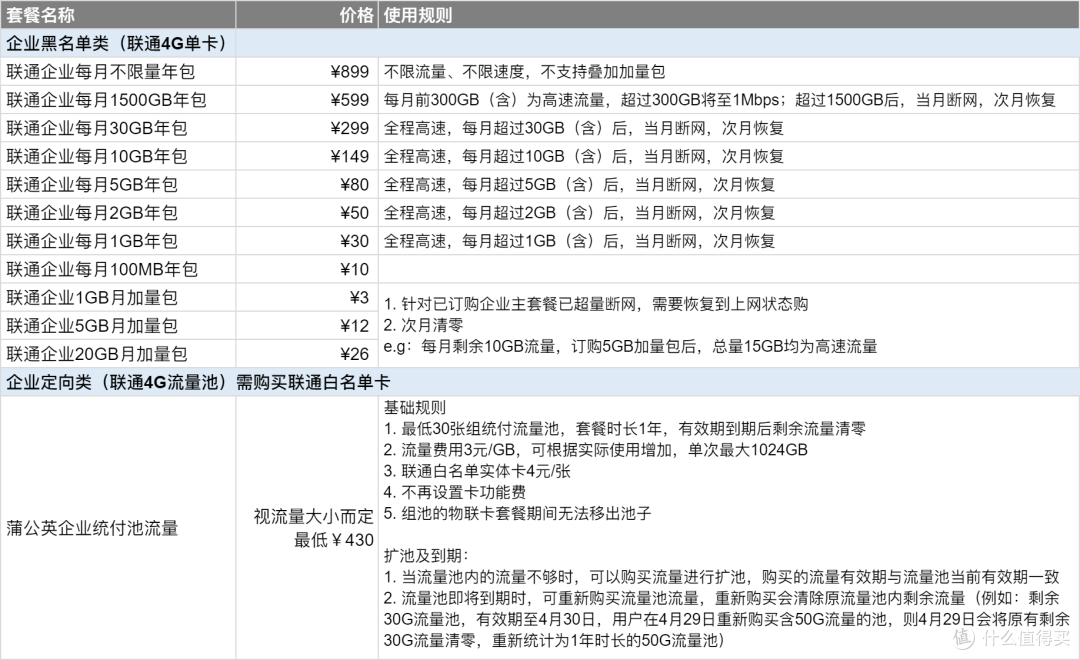This screenshot has width=1080, height=660.
Task: Click the 扩池及到期 heading
Action: (426, 556)
